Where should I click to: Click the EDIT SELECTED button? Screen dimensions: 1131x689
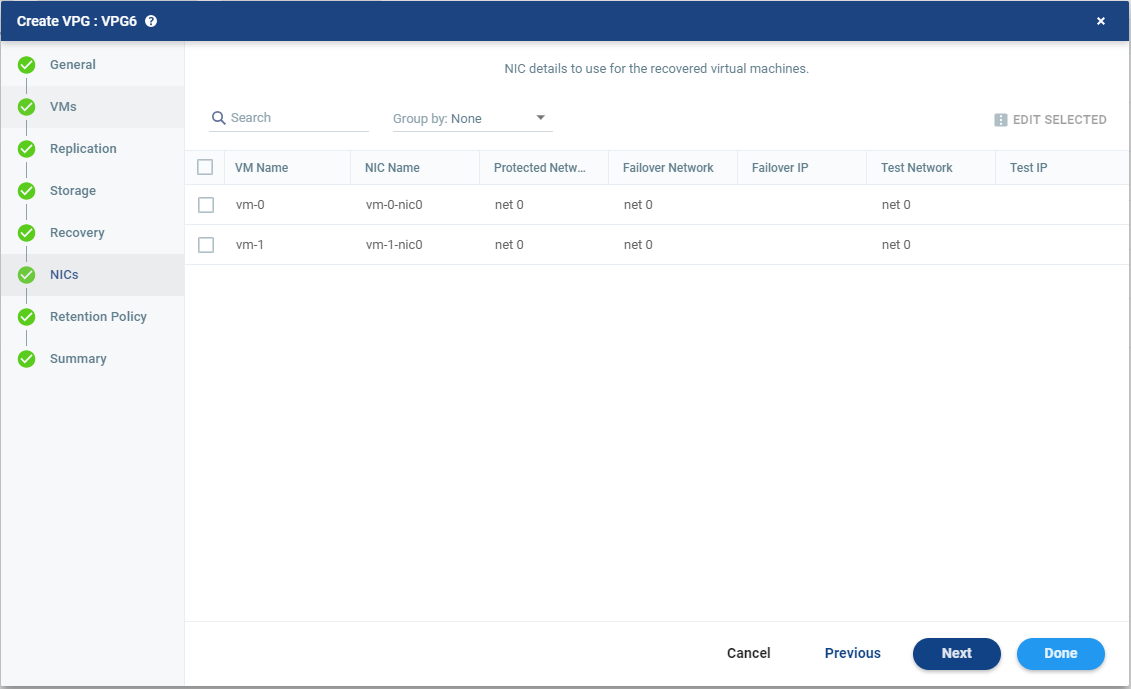point(1050,120)
